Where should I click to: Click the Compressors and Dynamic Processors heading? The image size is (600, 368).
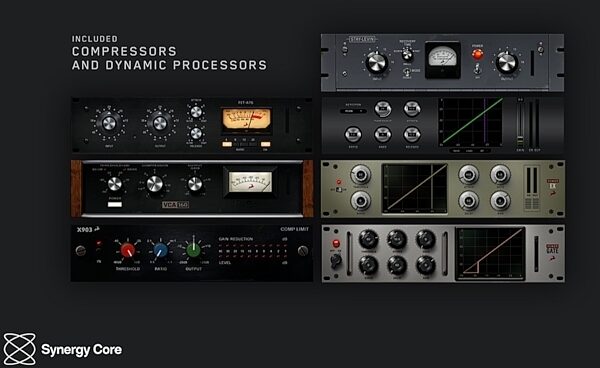[170, 58]
